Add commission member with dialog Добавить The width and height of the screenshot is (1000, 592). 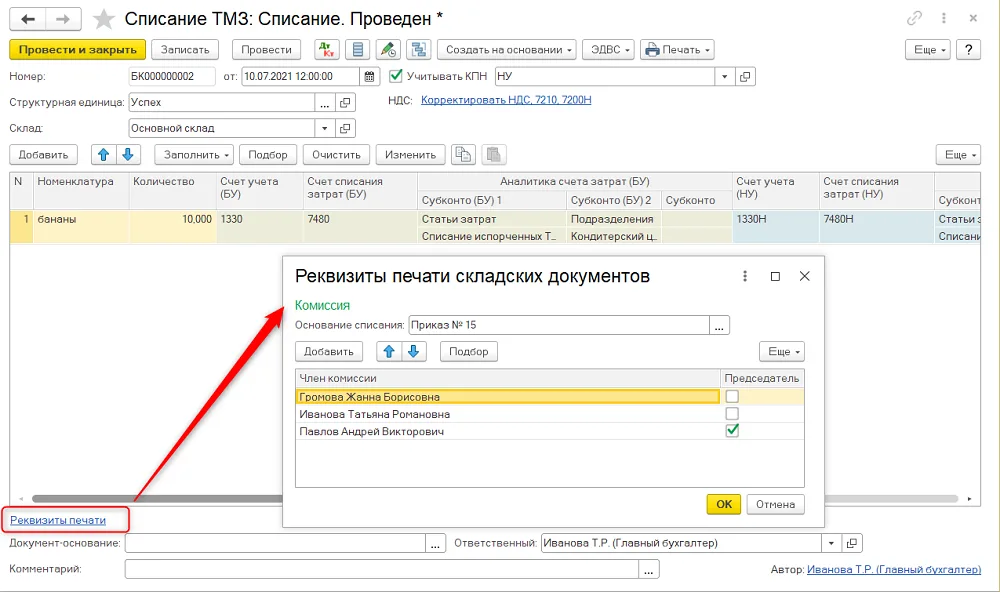point(328,352)
